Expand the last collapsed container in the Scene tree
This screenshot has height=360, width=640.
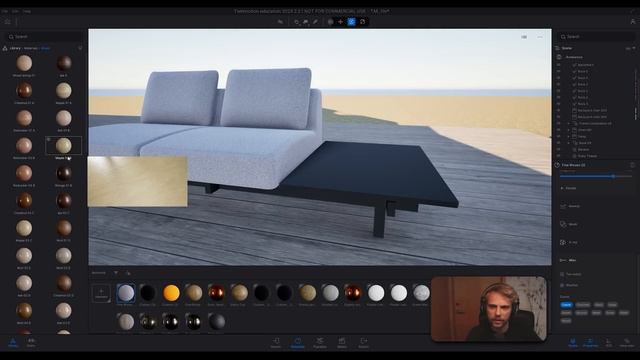click(568, 143)
